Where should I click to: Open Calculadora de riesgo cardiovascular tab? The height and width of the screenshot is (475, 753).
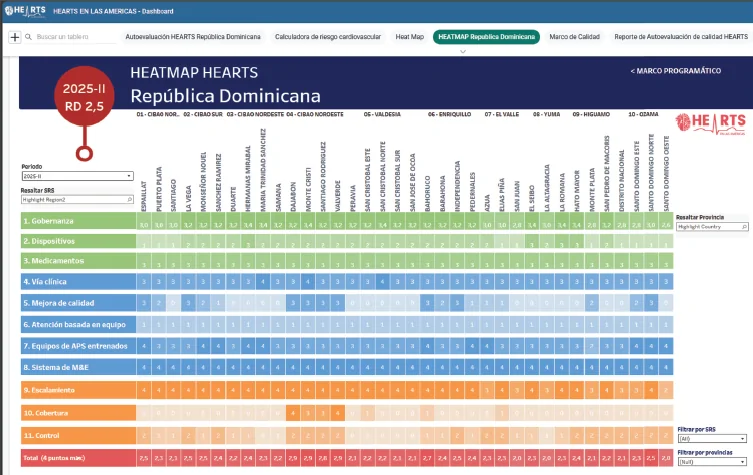pyautogui.click(x=328, y=37)
